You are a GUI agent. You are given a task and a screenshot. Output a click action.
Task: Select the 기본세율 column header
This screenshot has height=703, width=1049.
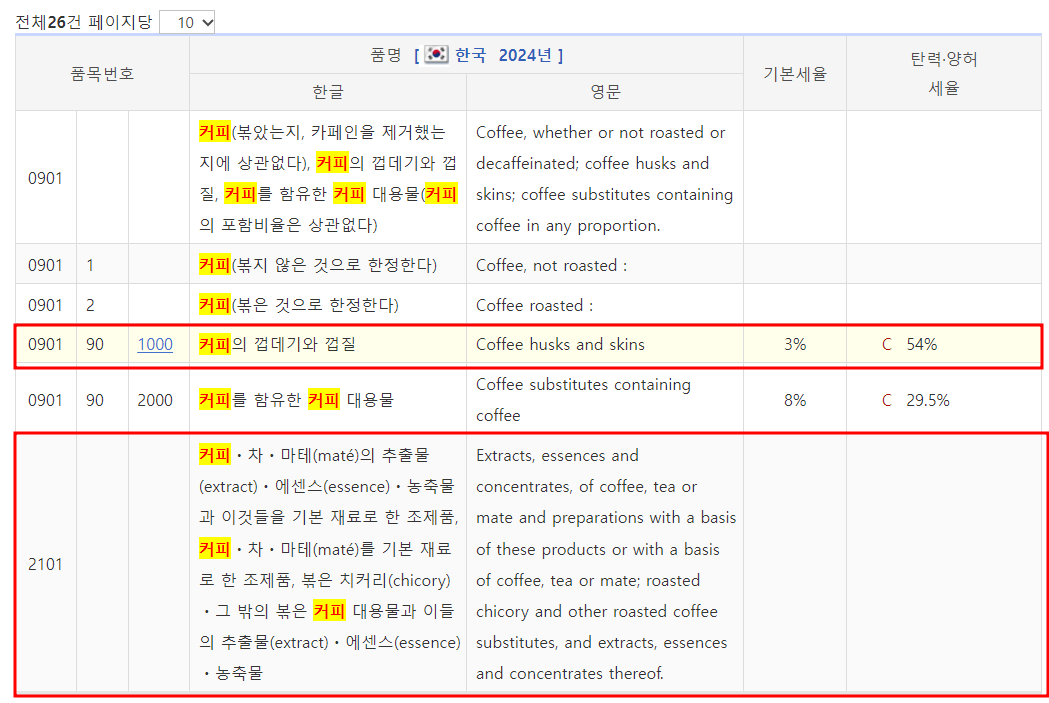(x=794, y=73)
